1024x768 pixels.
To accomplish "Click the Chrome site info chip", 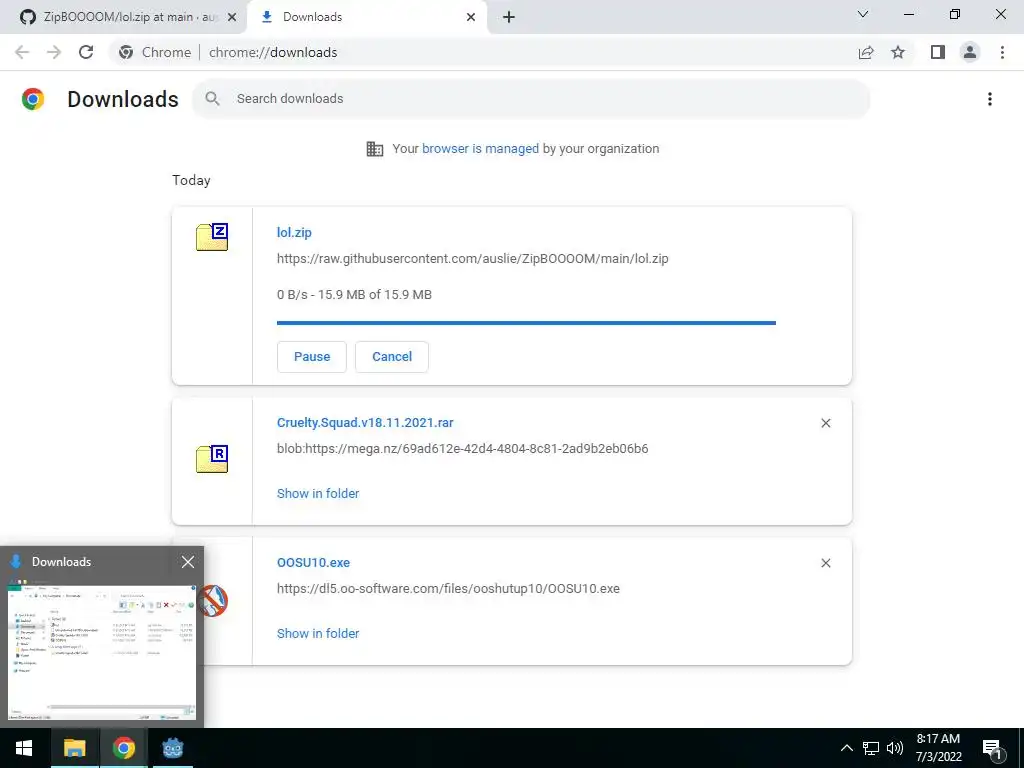I will (x=155, y=52).
